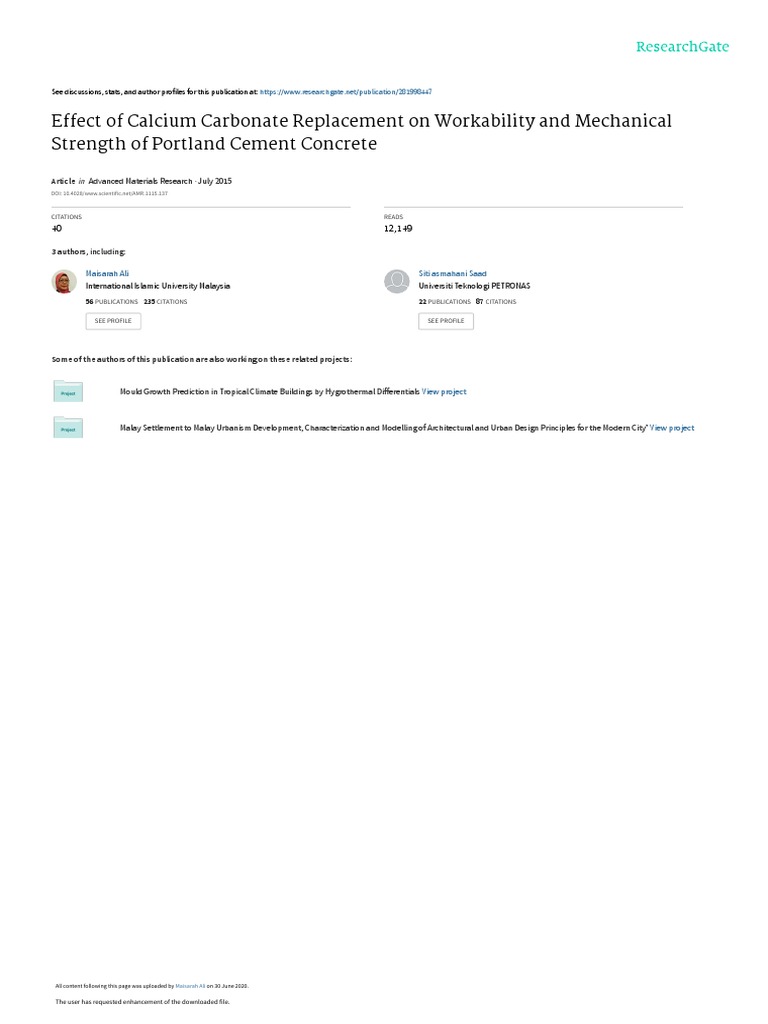768x1024 pixels.
Task: Click Maisarah Ali's profile photo
Action: click(x=64, y=281)
